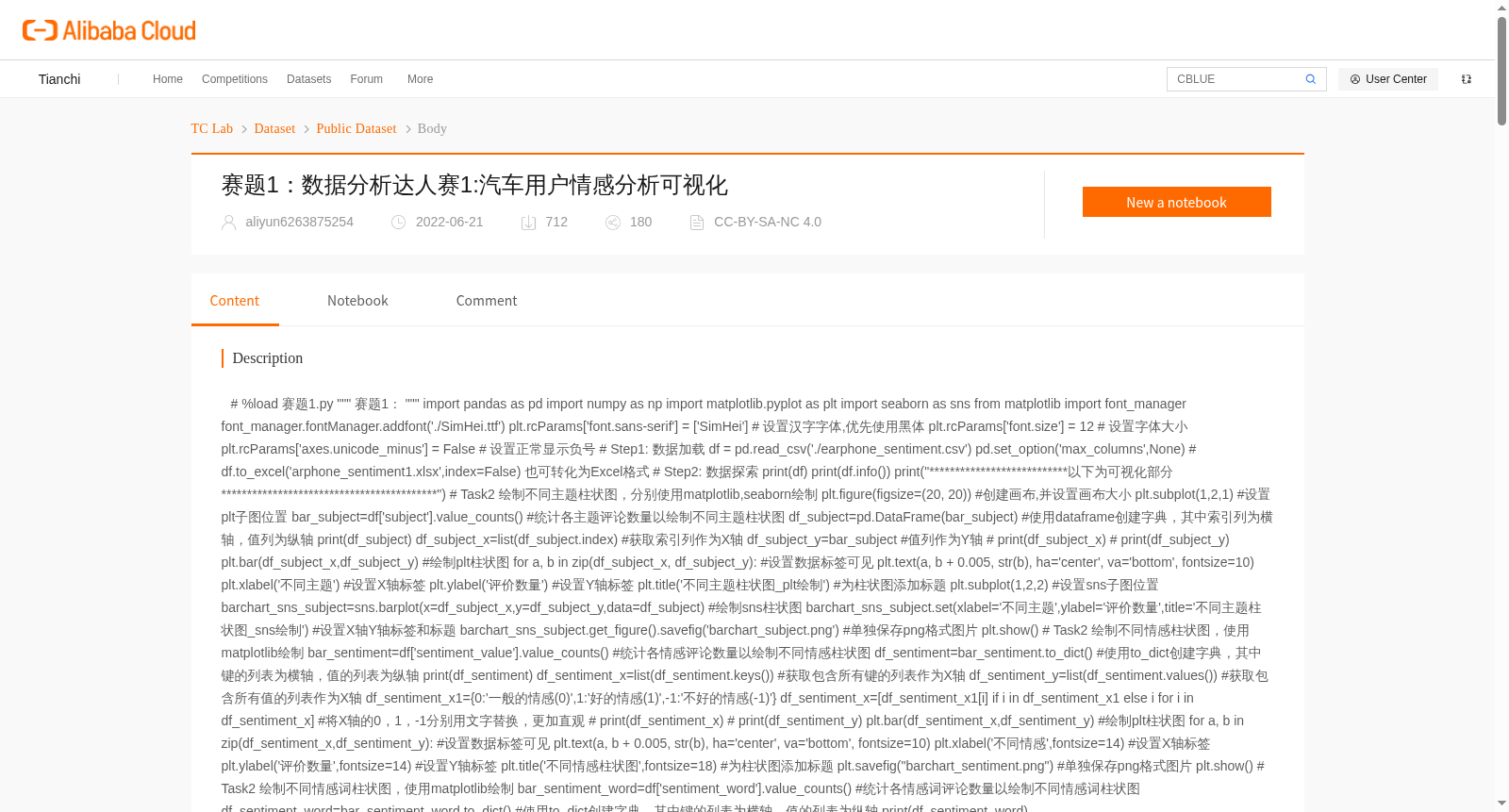Click the Public Dataset breadcrumb link
The width and height of the screenshot is (1509, 812).
[x=357, y=128]
